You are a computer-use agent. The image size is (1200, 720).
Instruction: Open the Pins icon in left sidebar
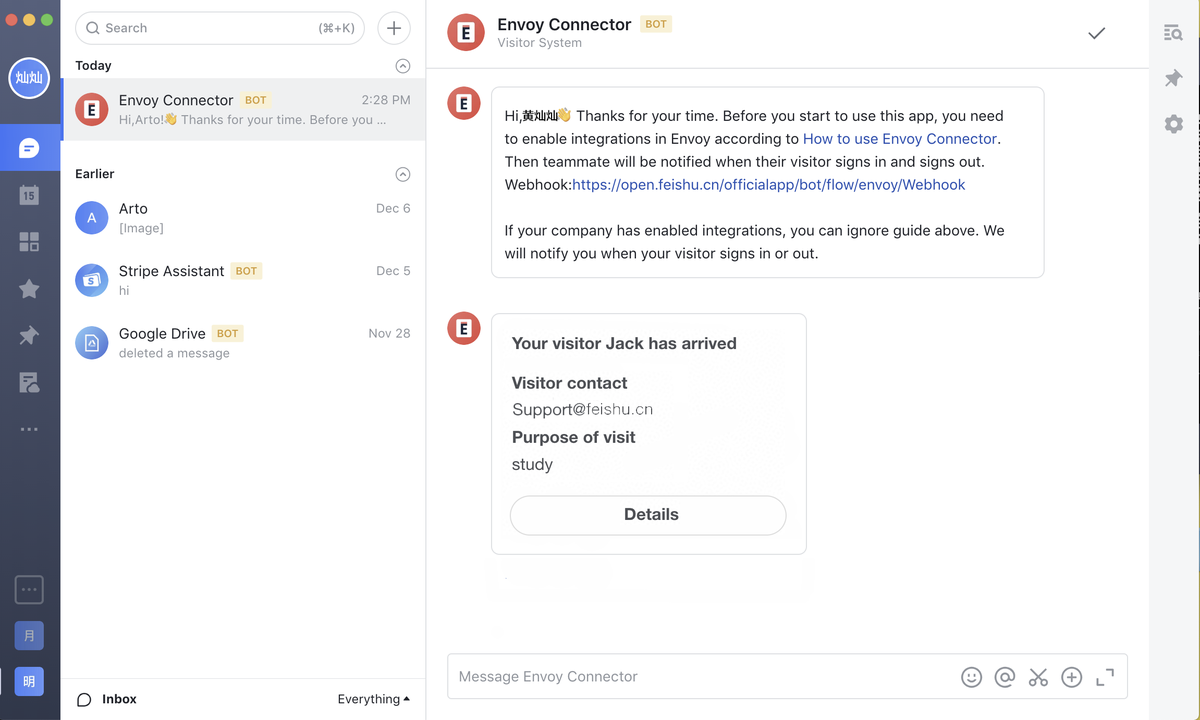(29, 336)
